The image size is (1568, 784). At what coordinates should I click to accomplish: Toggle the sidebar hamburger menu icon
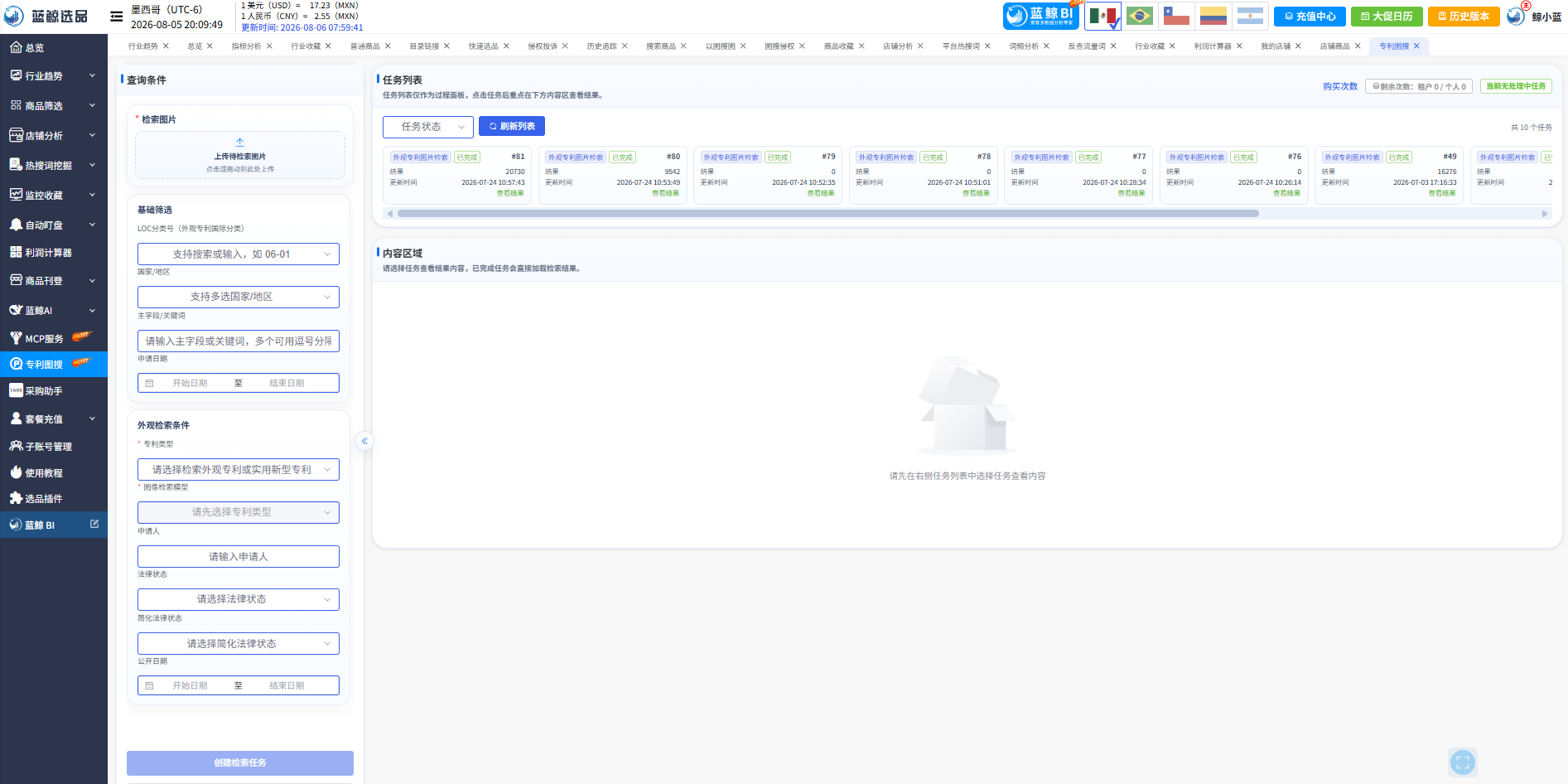click(x=116, y=16)
